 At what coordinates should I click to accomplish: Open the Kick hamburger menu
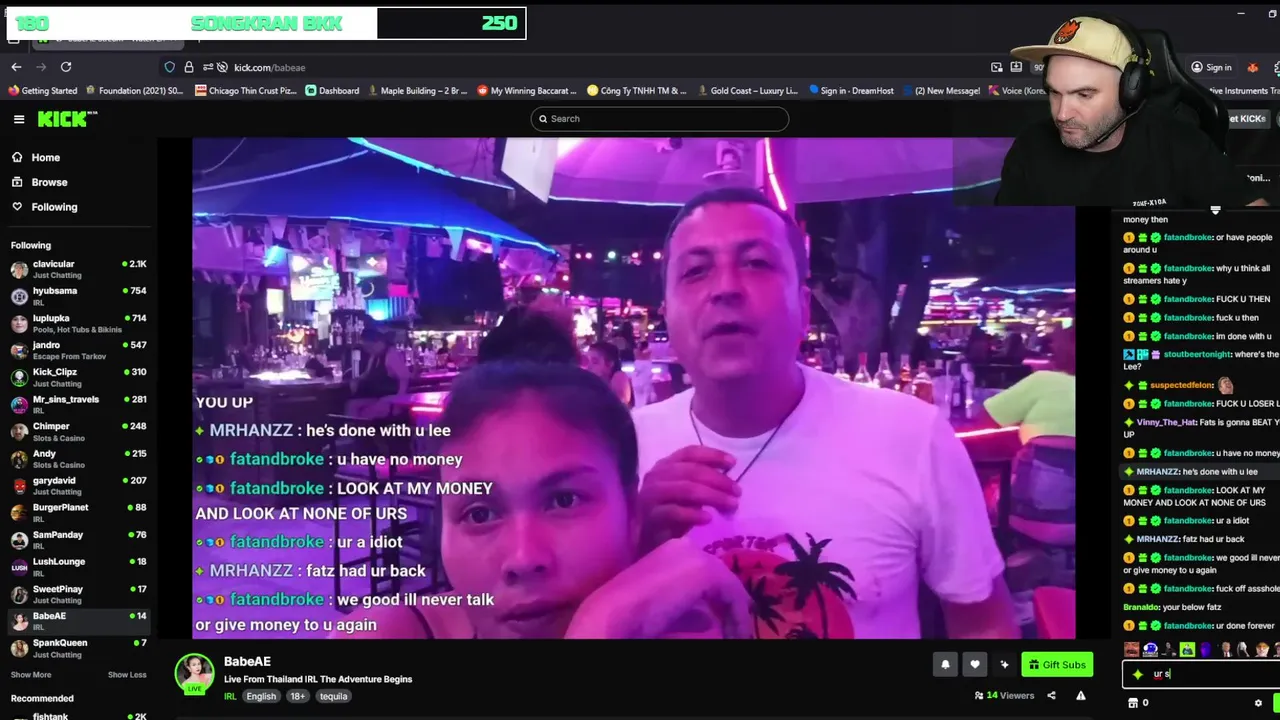(x=19, y=119)
